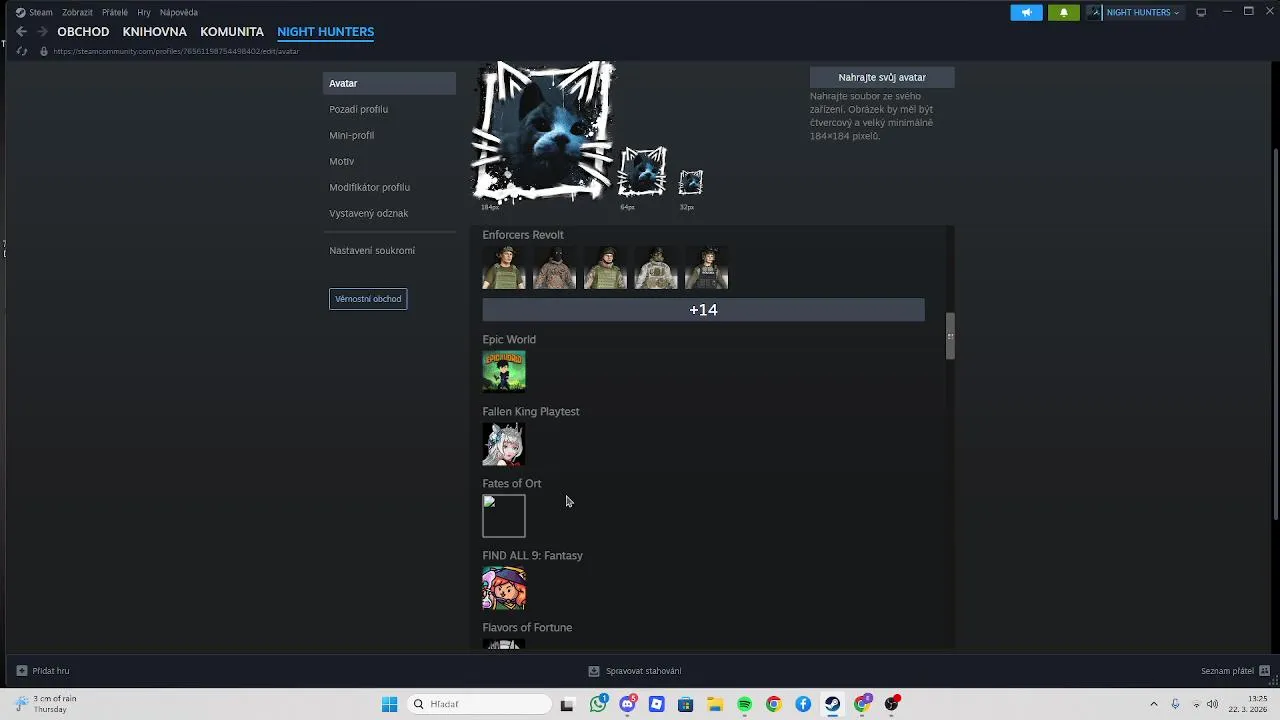The height and width of the screenshot is (720, 1280).
Task: Open Seznam přátel friends list
Action: [x=1236, y=671]
